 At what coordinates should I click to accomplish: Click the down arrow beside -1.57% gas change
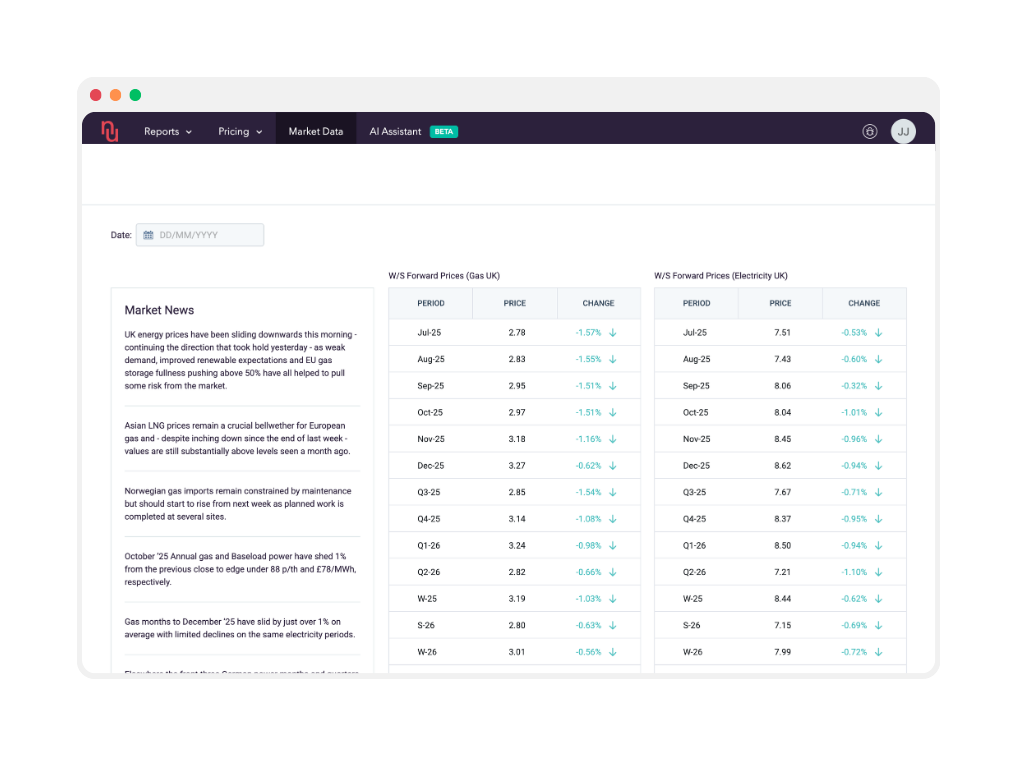point(613,333)
